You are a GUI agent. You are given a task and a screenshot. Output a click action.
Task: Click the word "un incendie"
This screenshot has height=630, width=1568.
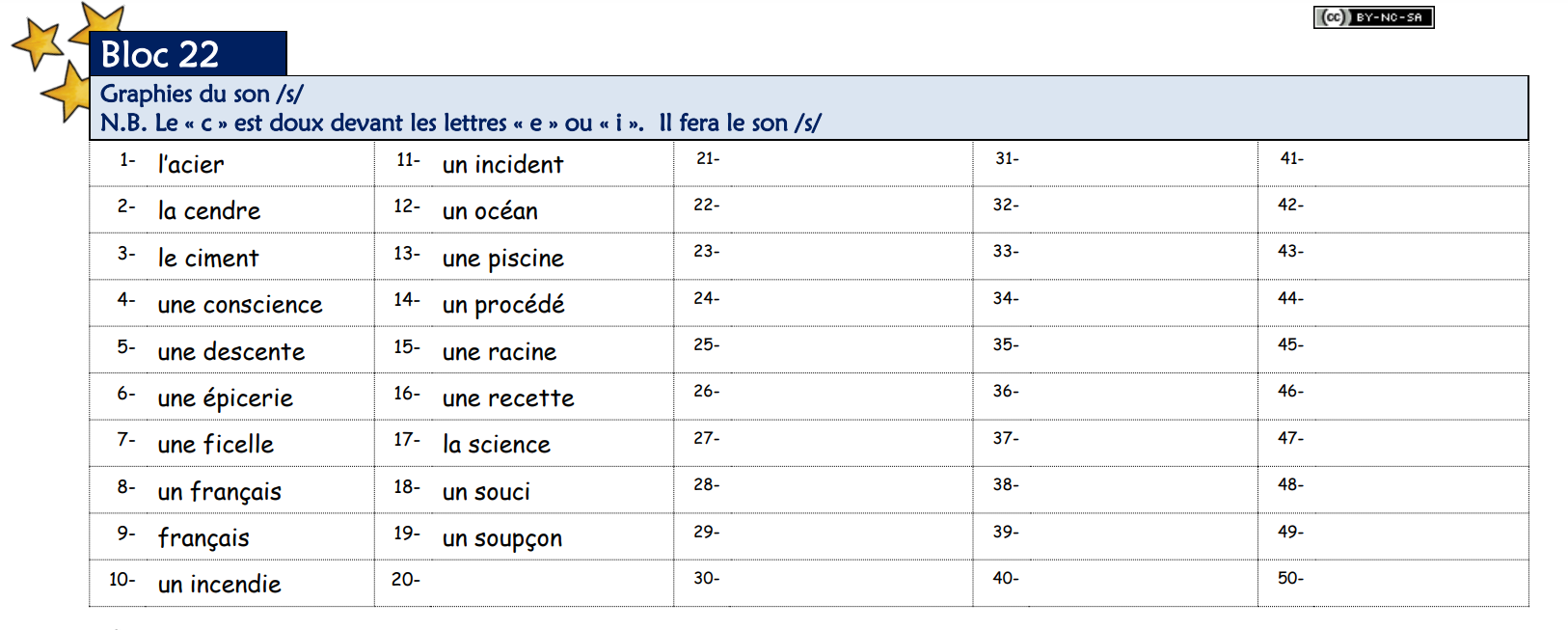coord(219,585)
